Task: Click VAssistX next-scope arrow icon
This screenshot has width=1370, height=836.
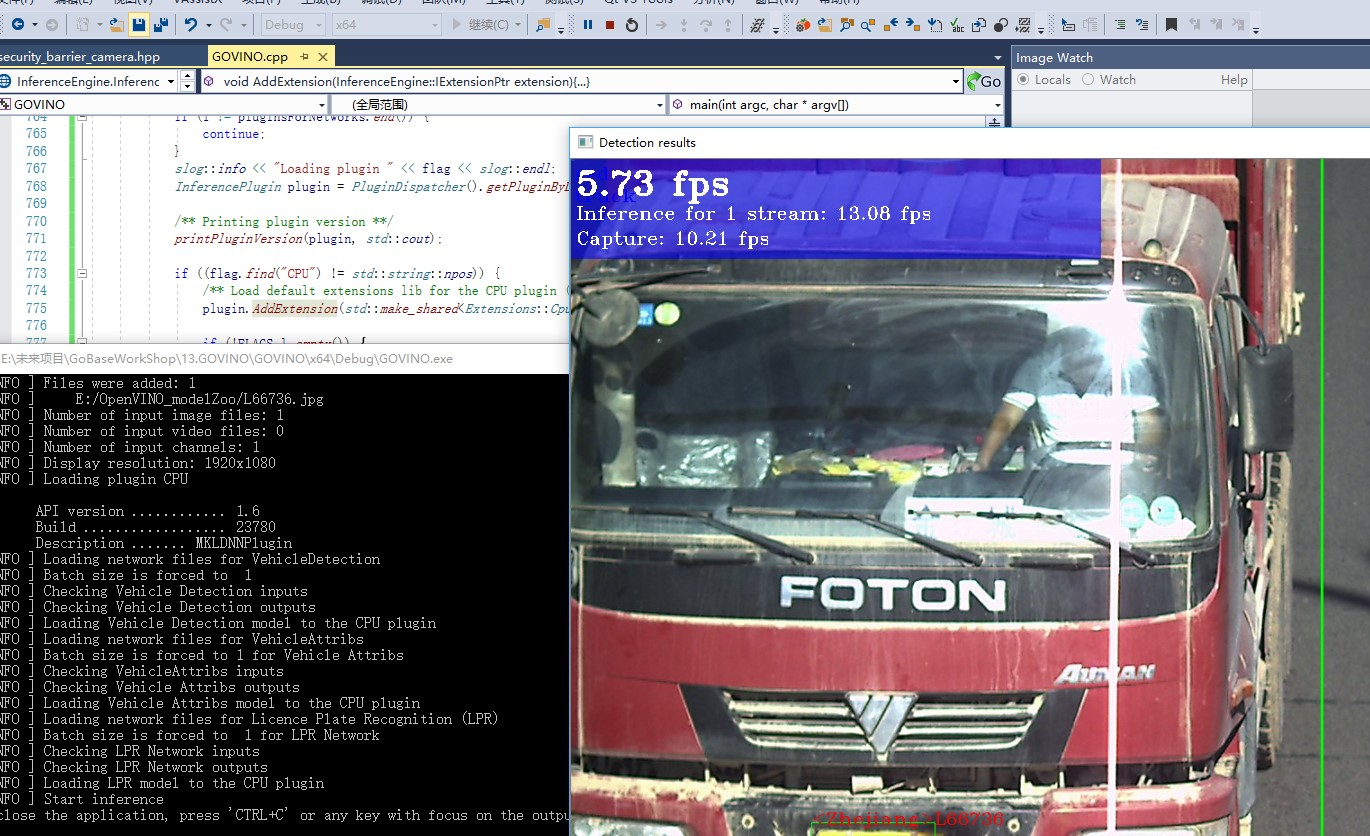Action: pos(913,24)
